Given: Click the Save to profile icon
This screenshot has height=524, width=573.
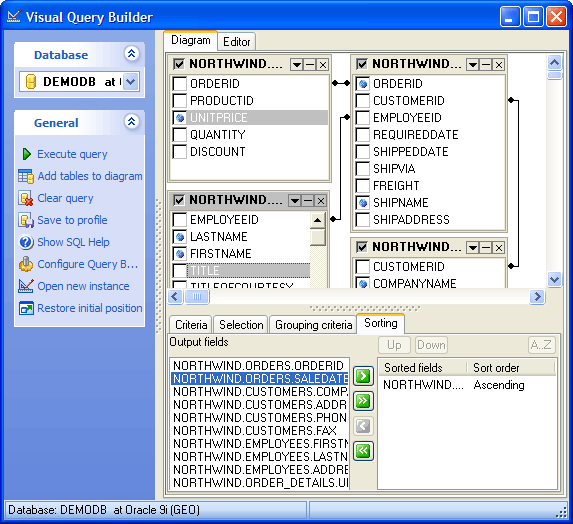Looking at the screenshot, I should click(x=26, y=220).
